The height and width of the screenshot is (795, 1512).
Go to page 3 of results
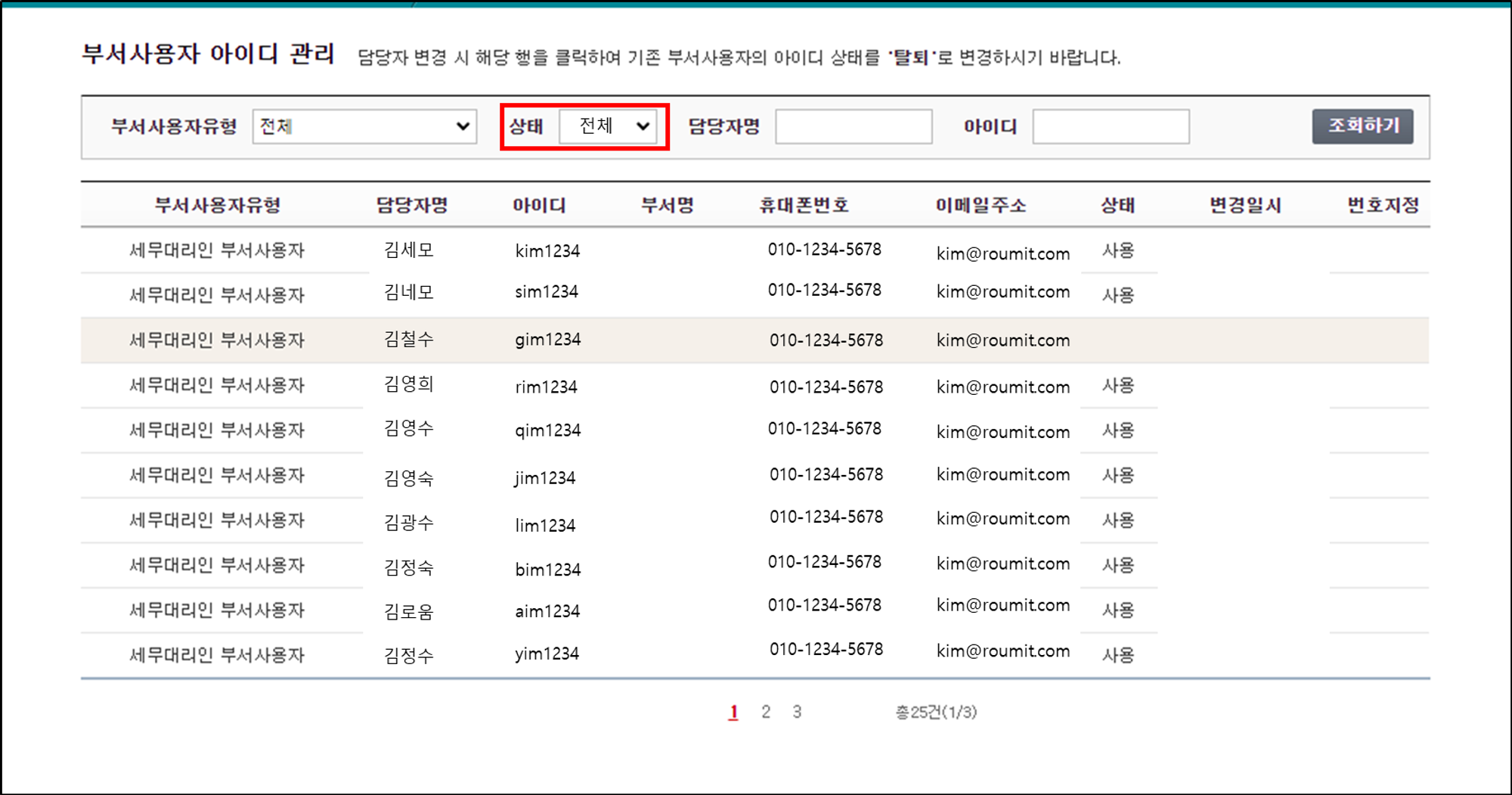coord(797,712)
